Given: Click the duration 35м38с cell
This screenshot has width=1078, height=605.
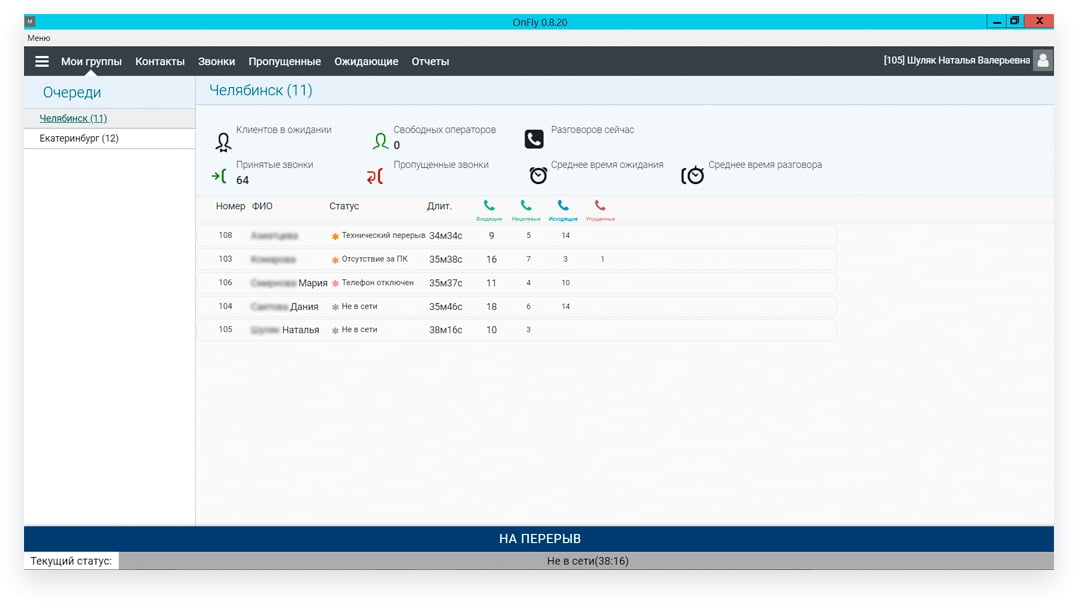Looking at the screenshot, I should coord(446,260).
